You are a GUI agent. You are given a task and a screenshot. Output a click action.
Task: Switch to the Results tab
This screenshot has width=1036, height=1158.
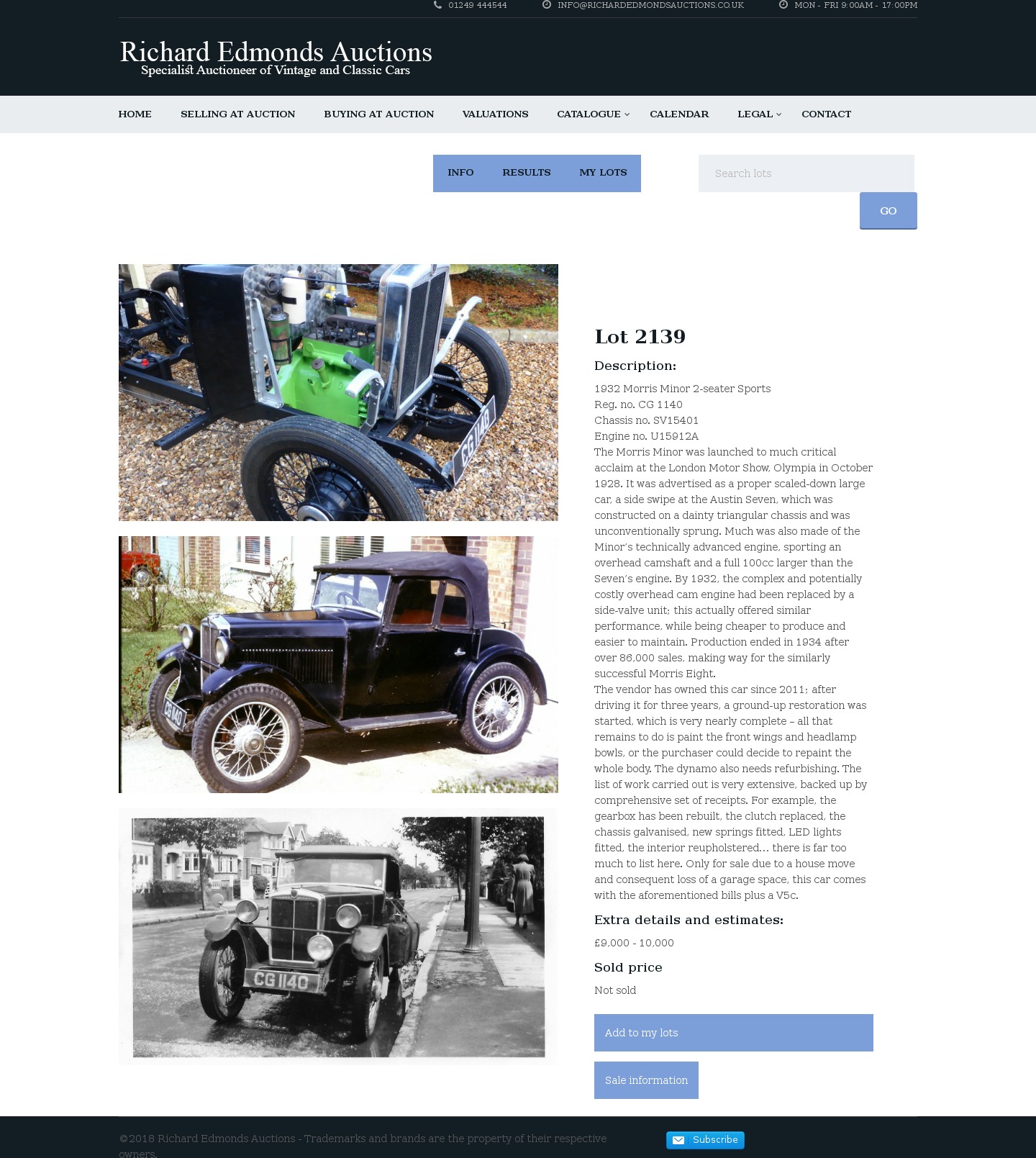pyautogui.click(x=527, y=173)
